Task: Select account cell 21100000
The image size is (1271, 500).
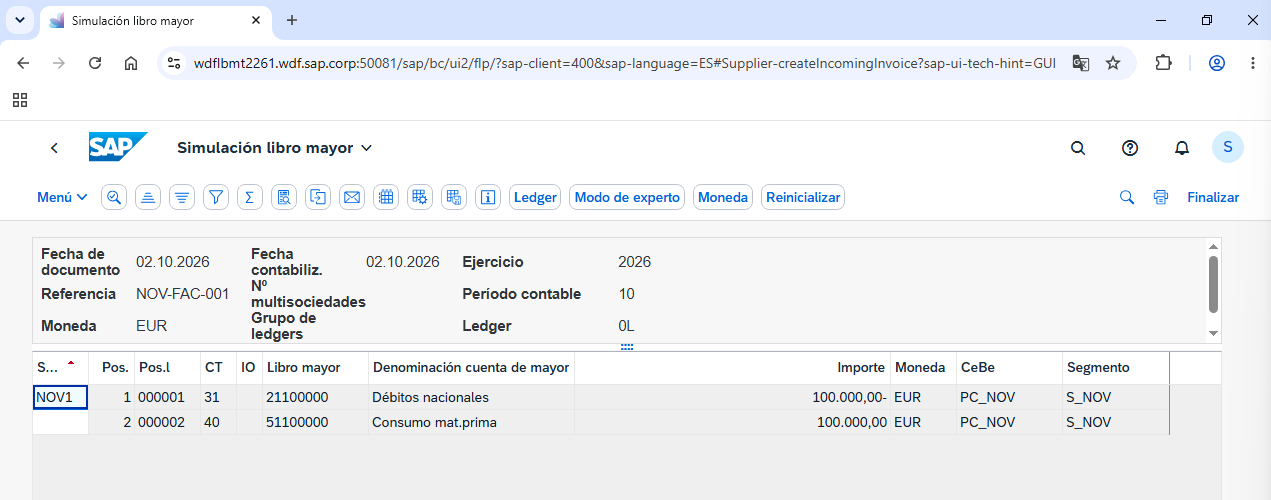Action: [x=315, y=397]
